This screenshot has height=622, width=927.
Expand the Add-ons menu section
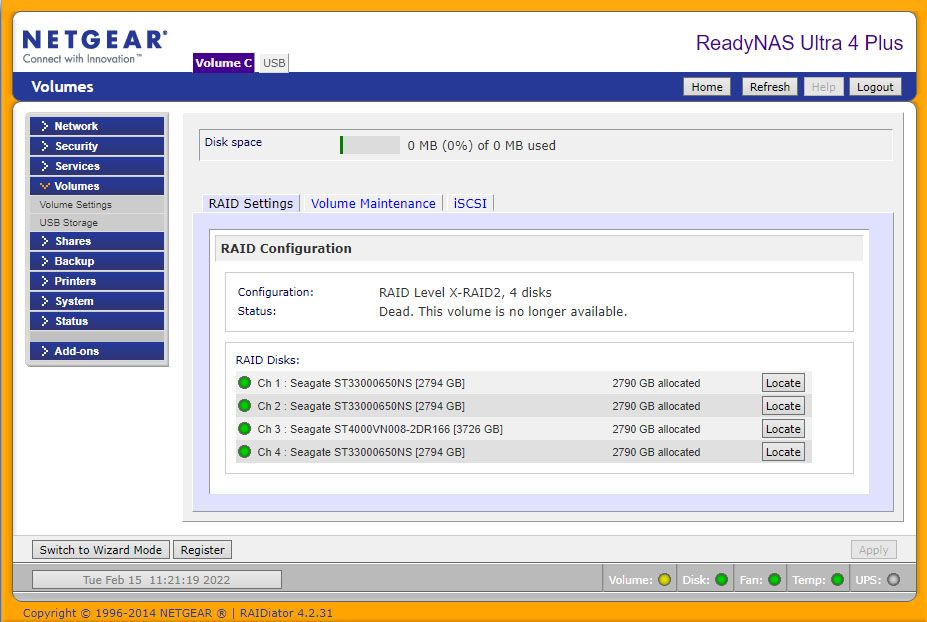96,351
